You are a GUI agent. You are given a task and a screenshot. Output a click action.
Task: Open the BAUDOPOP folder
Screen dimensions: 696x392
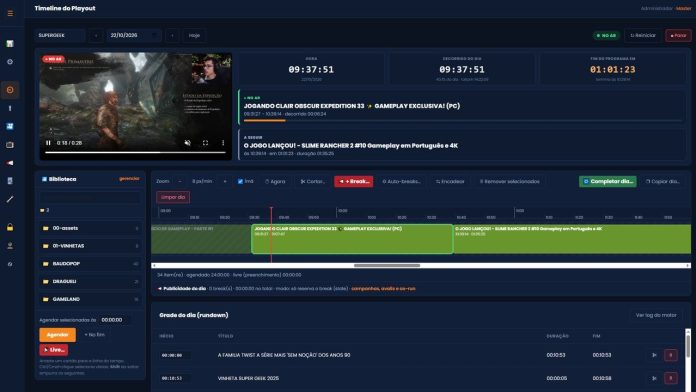(x=90, y=264)
